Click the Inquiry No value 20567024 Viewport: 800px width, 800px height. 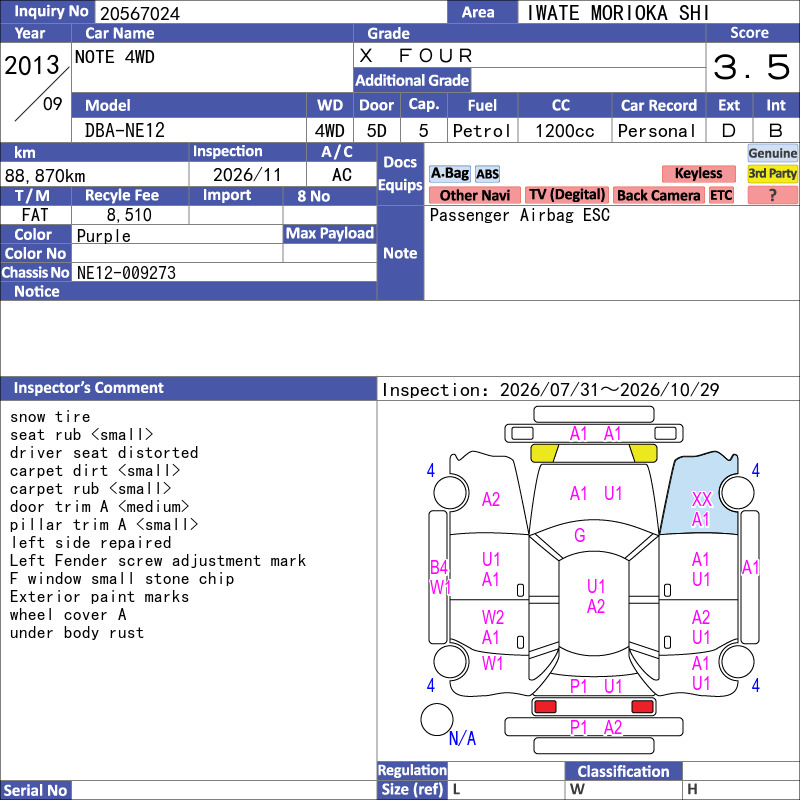coord(140,14)
